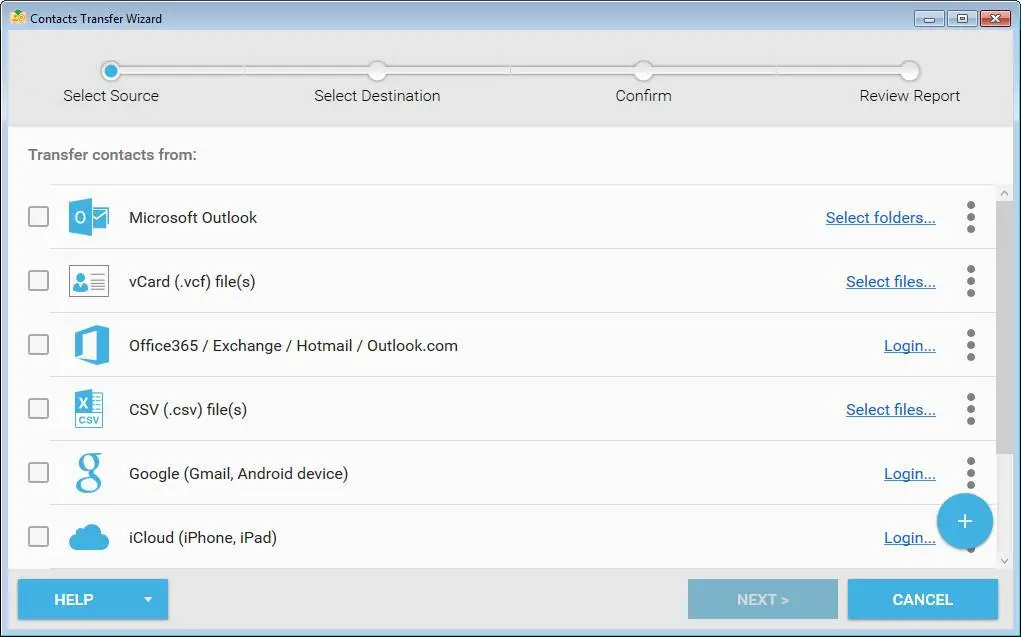This screenshot has height=637, width=1021.
Task: Maximize the Contacts Transfer Wizard window
Action: pyautogui.click(x=962, y=18)
